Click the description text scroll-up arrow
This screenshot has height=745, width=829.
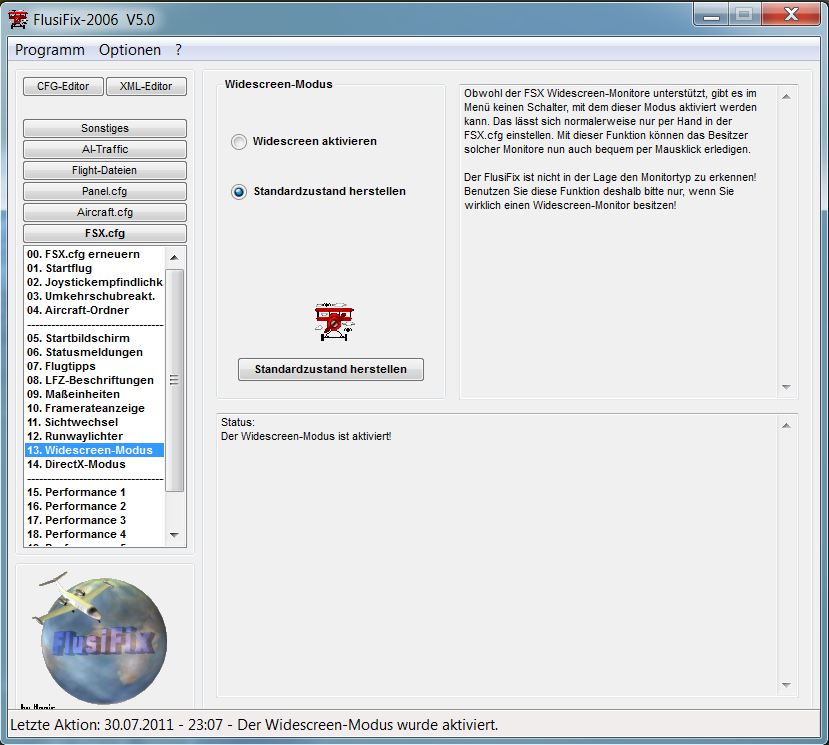pyautogui.click(x=786, y=97)
